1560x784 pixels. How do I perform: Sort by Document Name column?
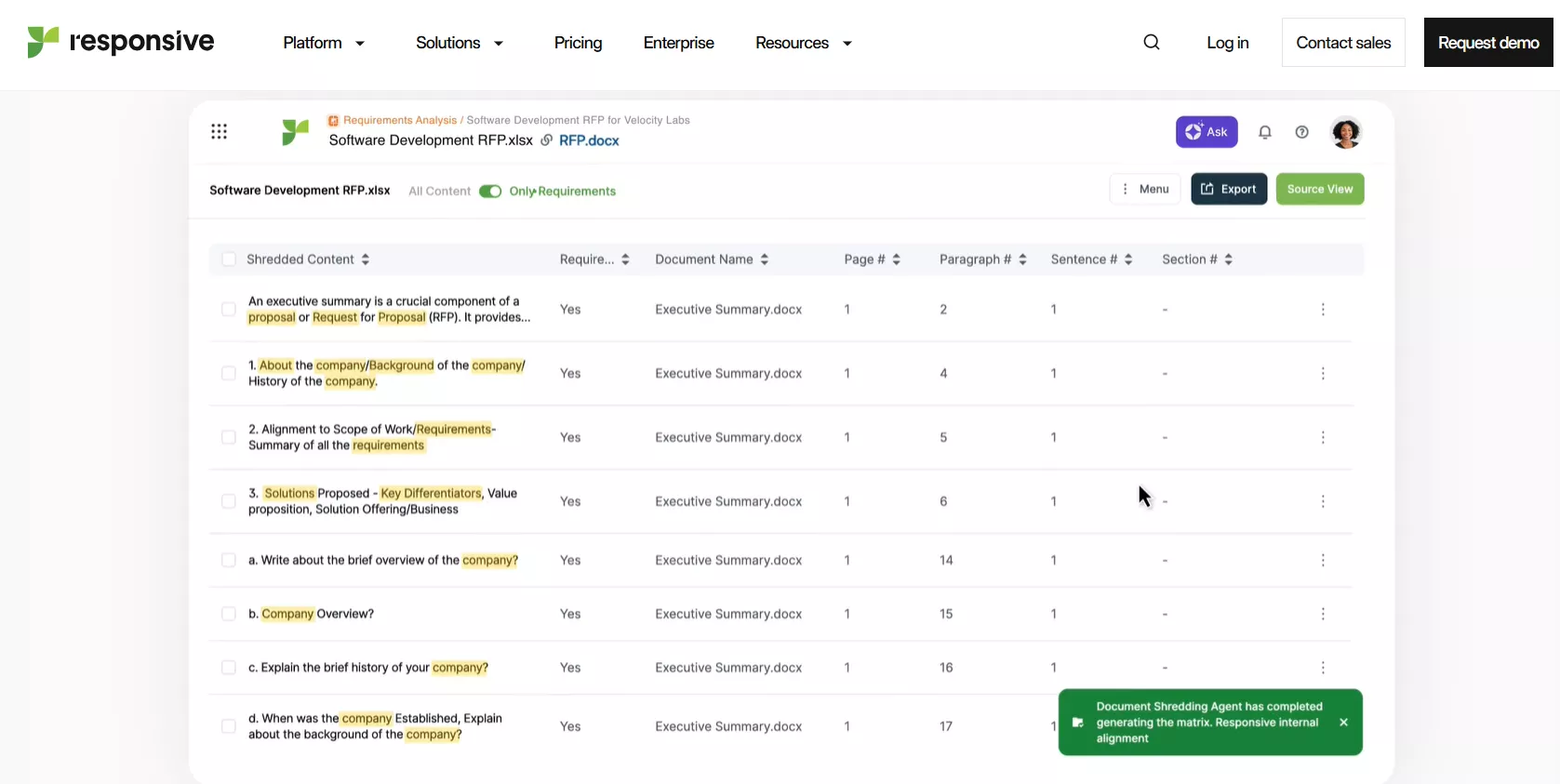click(712, 259)
